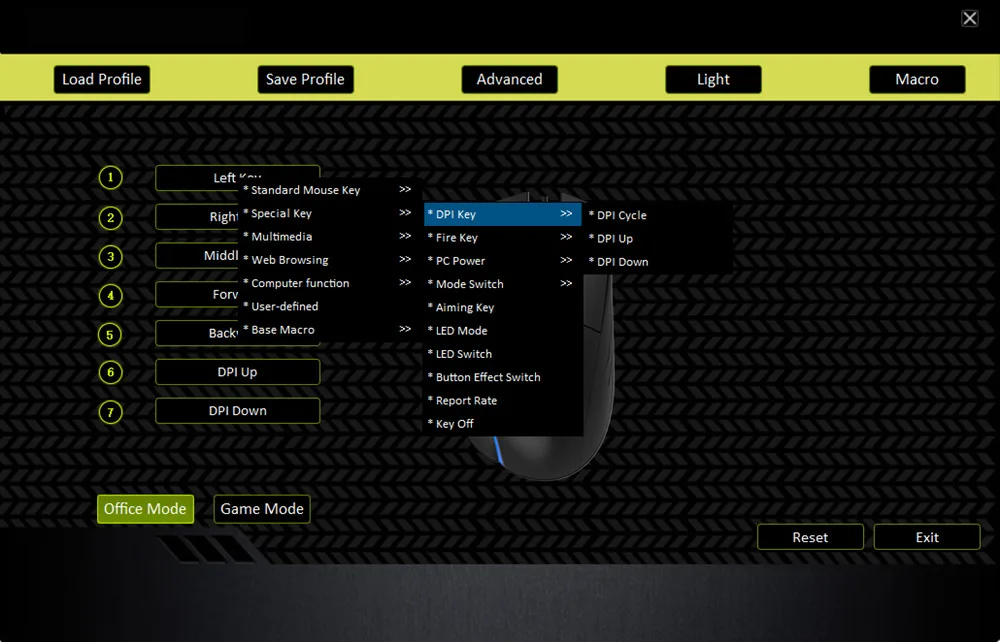
Task: Choose Key Off option
Action: pos(503,423)
